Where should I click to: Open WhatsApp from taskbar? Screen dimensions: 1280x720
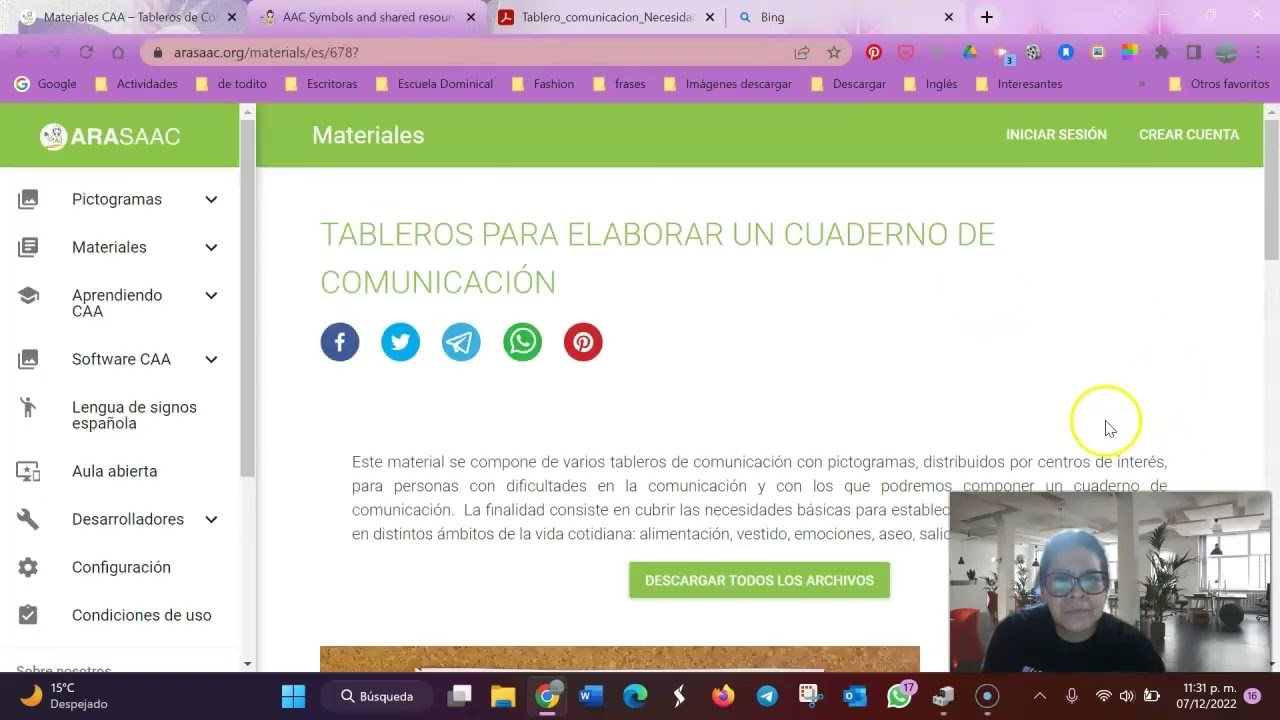[x=900, y=696]
